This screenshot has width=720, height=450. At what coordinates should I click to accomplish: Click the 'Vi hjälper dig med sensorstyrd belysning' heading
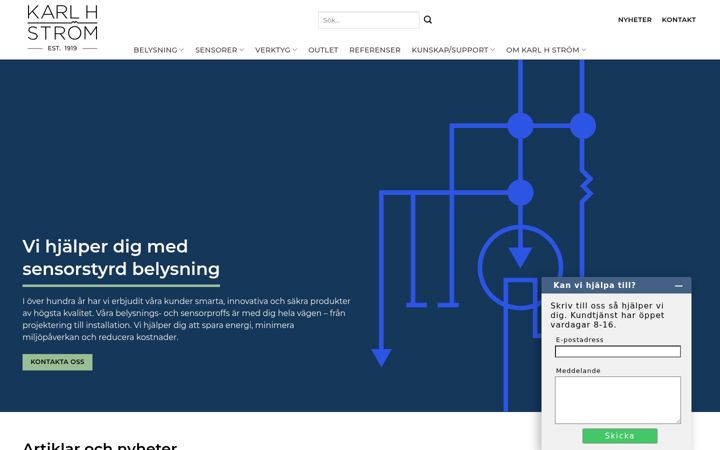tap(121, 258)
